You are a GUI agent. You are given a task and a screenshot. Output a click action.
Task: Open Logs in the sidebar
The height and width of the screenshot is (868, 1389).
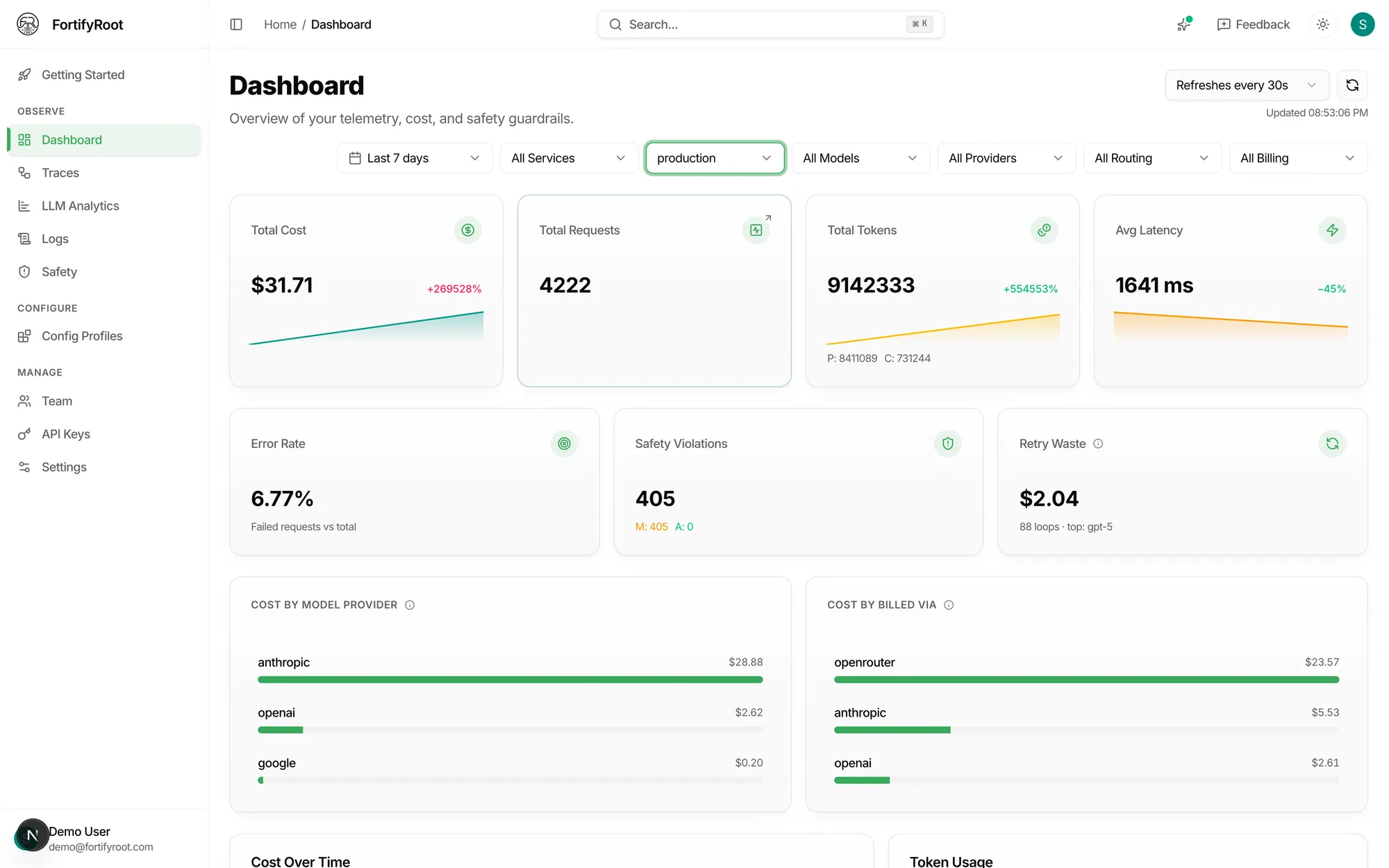click(x=104, y=239)
